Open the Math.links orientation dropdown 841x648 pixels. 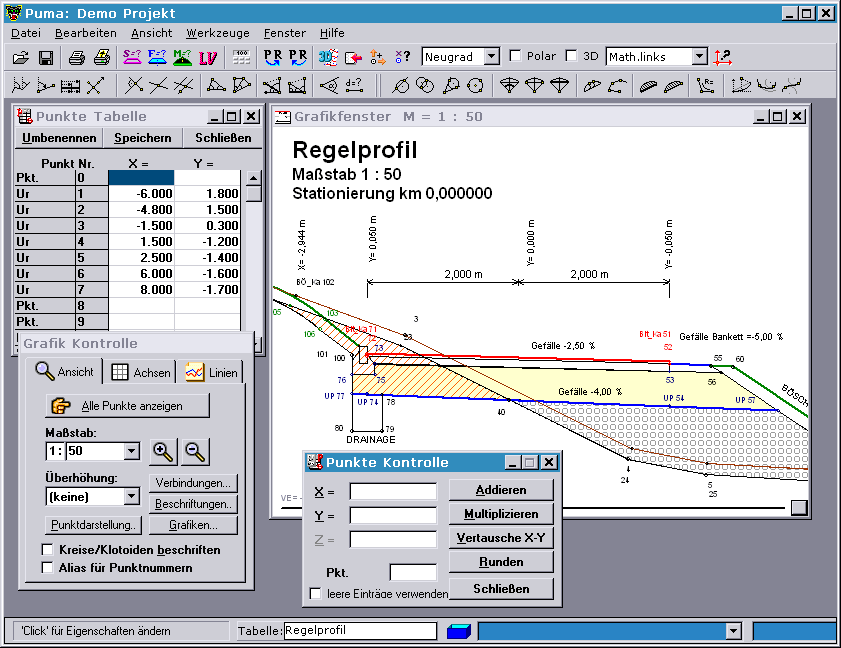point(699,56)
